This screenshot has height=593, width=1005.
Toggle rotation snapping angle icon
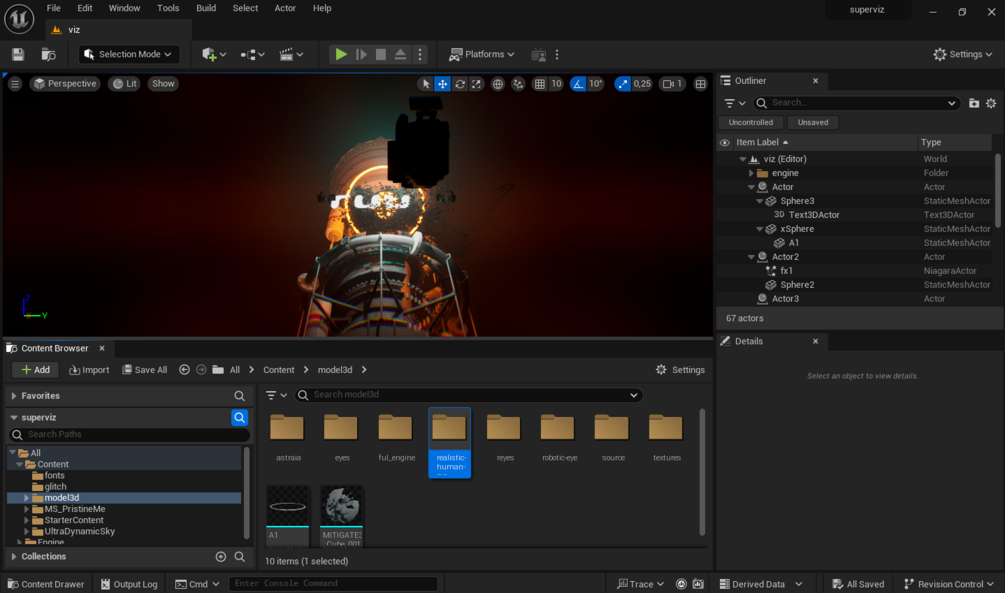(x=578, y=84)
